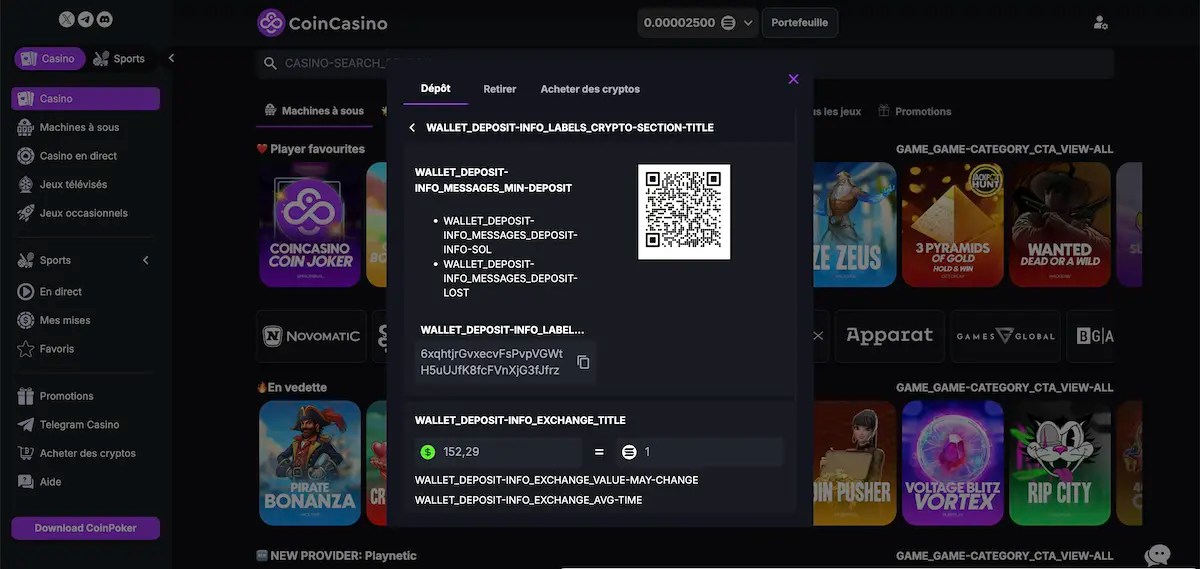The width and height of the screenshot is (1200, 569).
Task: Open the Discord social icon
Action: pos(105,19)
